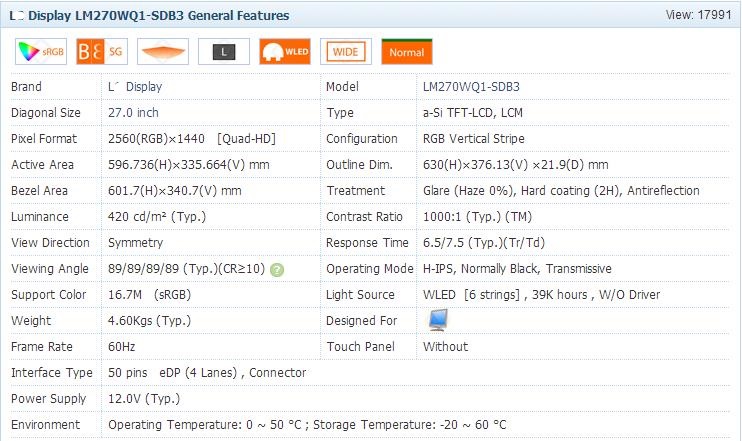Image resolution: width=742 pixels, height=441 pixels.
Task: Click the Contrast Ratio label
Action: click(x=364, y=217)
